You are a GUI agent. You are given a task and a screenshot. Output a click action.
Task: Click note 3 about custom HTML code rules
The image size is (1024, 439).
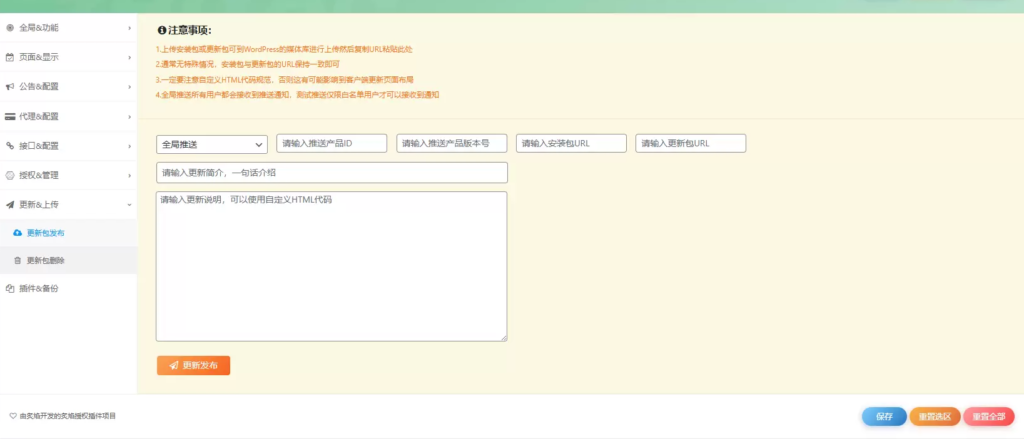285,79
